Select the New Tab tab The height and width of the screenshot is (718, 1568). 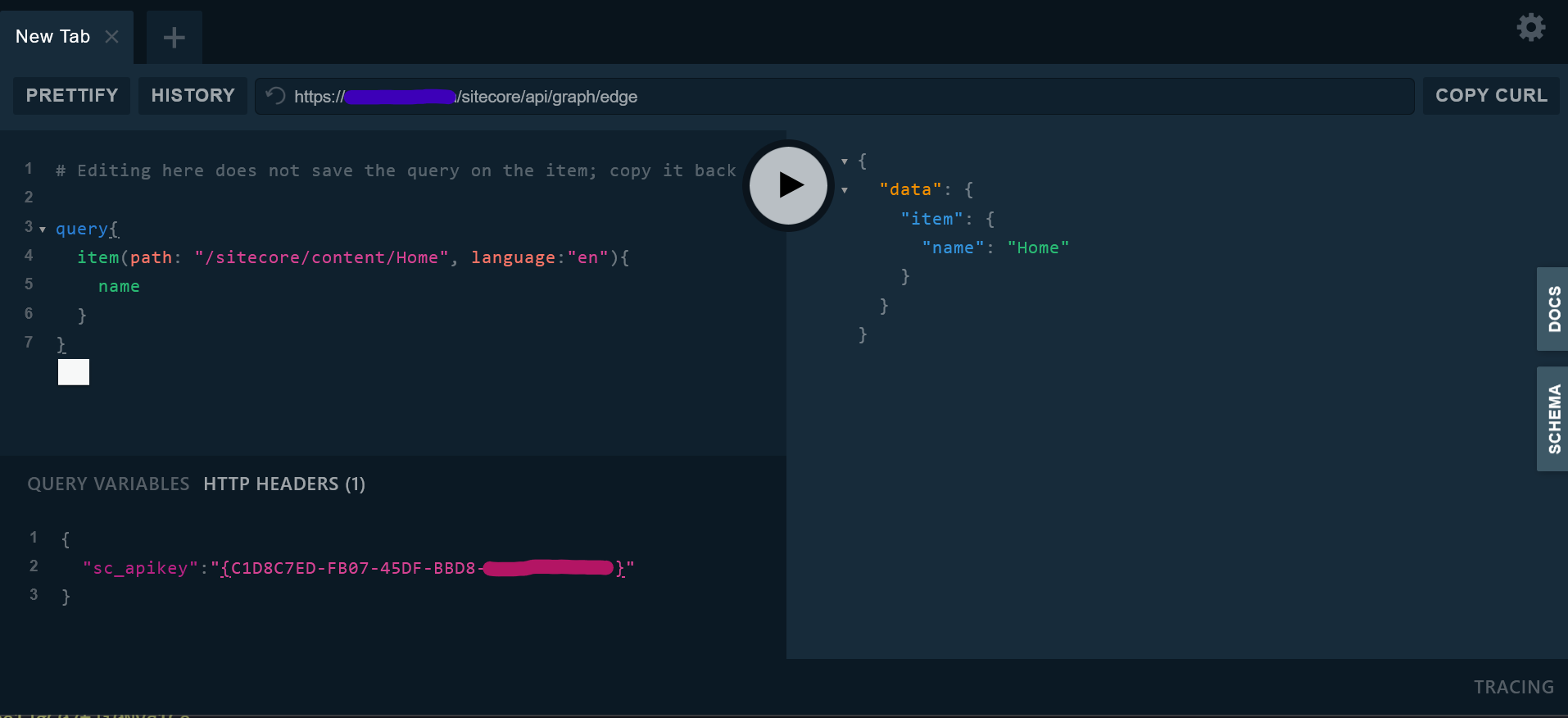[x=53, y=37]
